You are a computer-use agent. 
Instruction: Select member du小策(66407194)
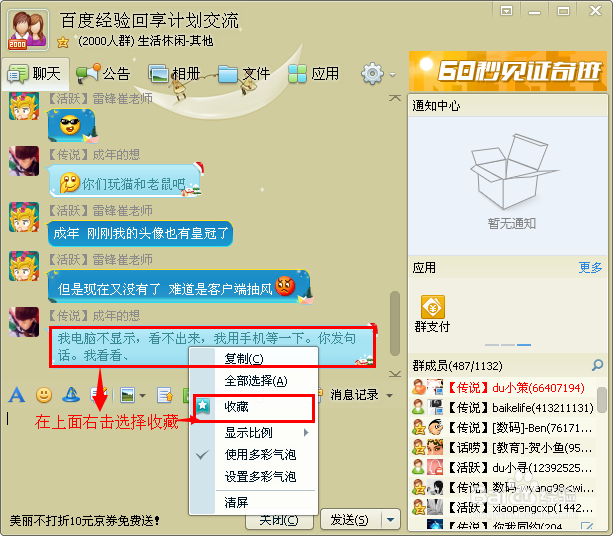[503, 387]
